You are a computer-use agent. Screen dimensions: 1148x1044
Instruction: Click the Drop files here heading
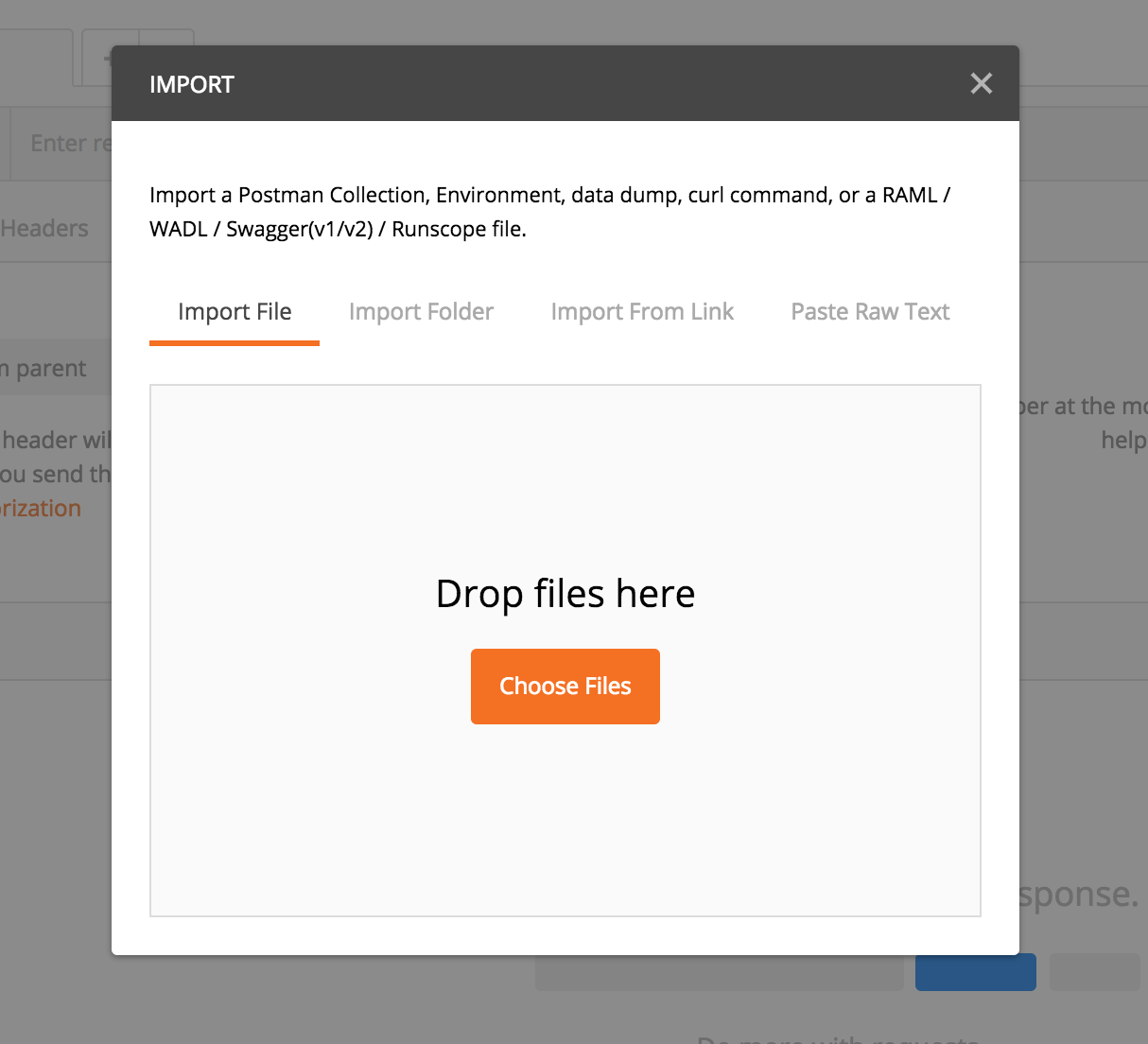click(x=565, y=594)
